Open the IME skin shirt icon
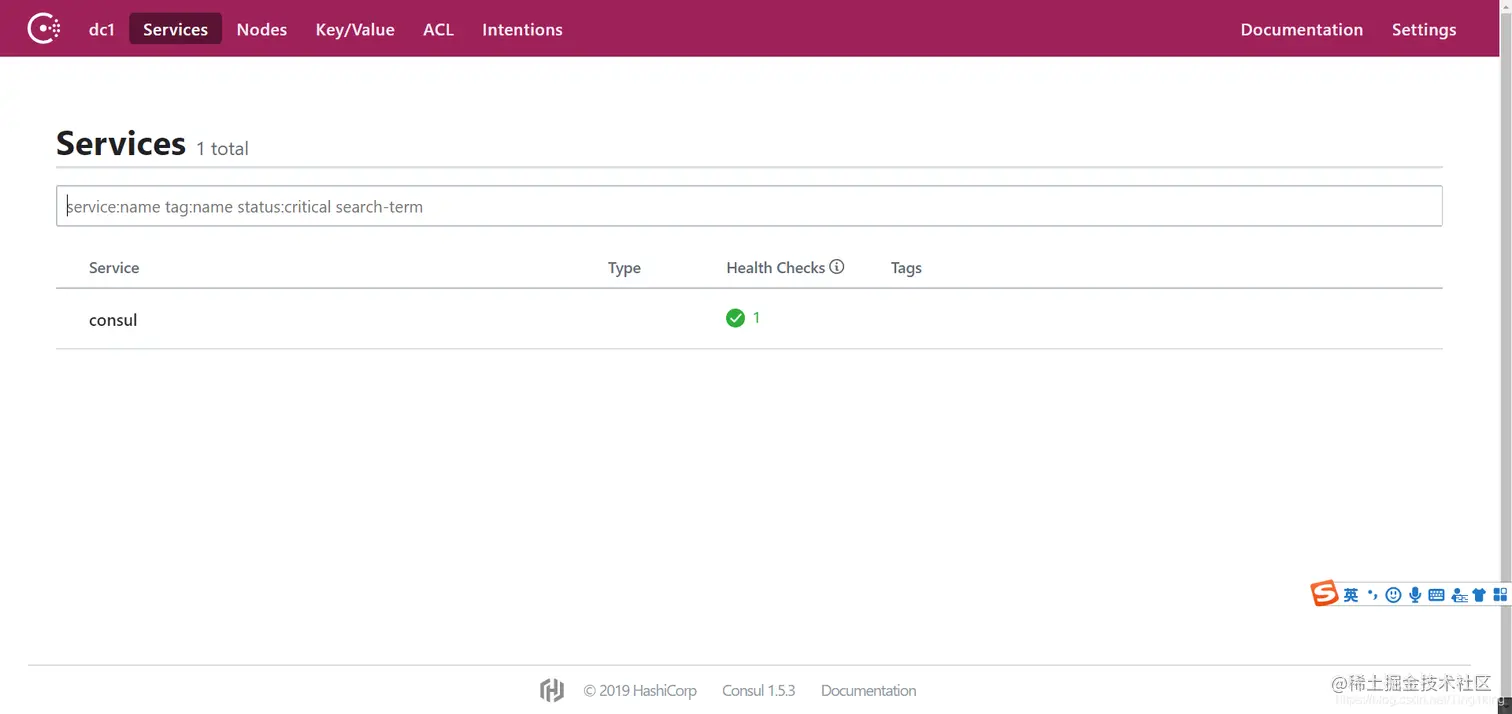The width and height of the screenshot is (1512, 714). 1479,595
